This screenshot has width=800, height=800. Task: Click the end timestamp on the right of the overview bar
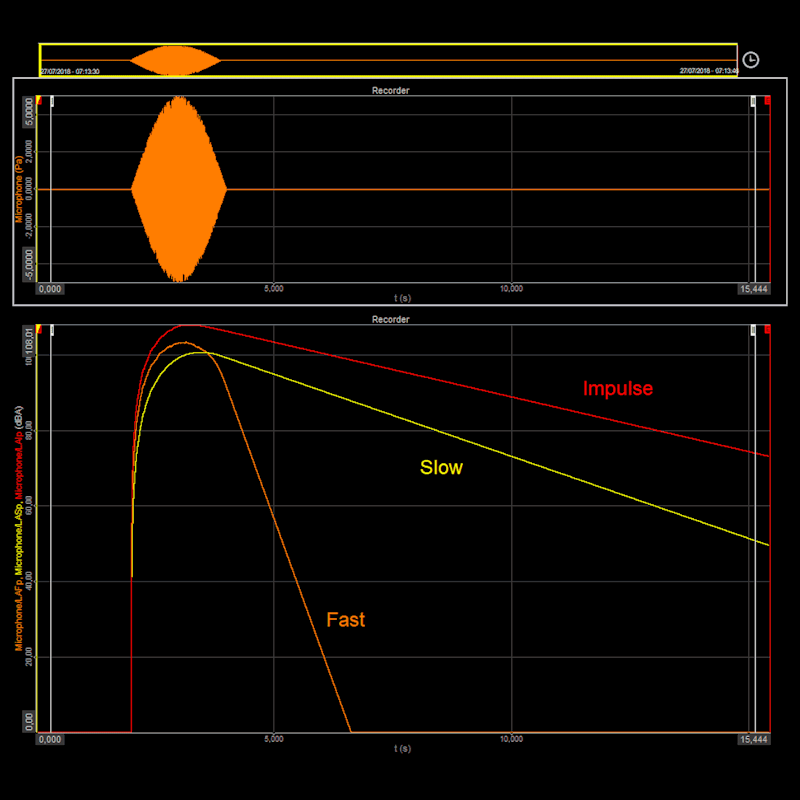(708, 71)
